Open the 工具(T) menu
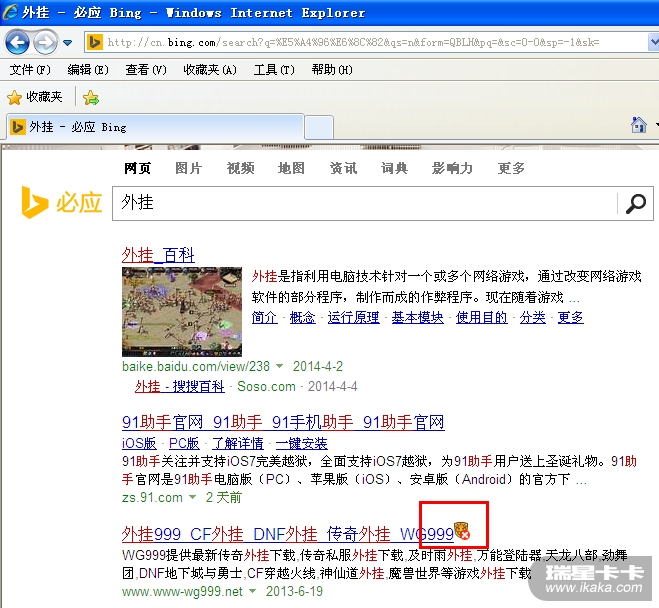Viewport: 659px width, 608px height. click(x=274, y=70)
